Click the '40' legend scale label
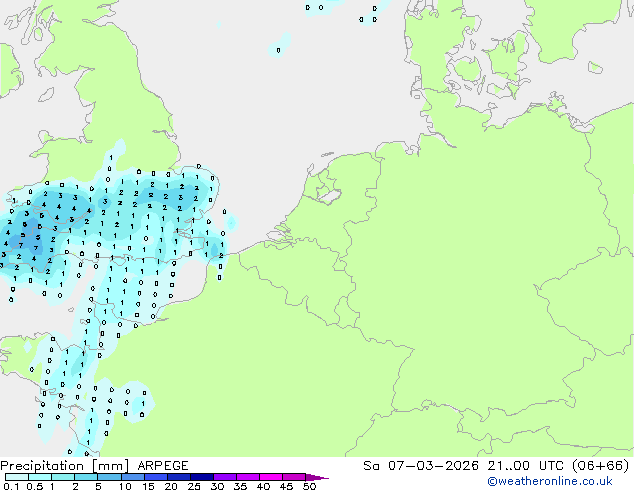The height and width of the screenshot is (490, 634). (x=263, y=486)
